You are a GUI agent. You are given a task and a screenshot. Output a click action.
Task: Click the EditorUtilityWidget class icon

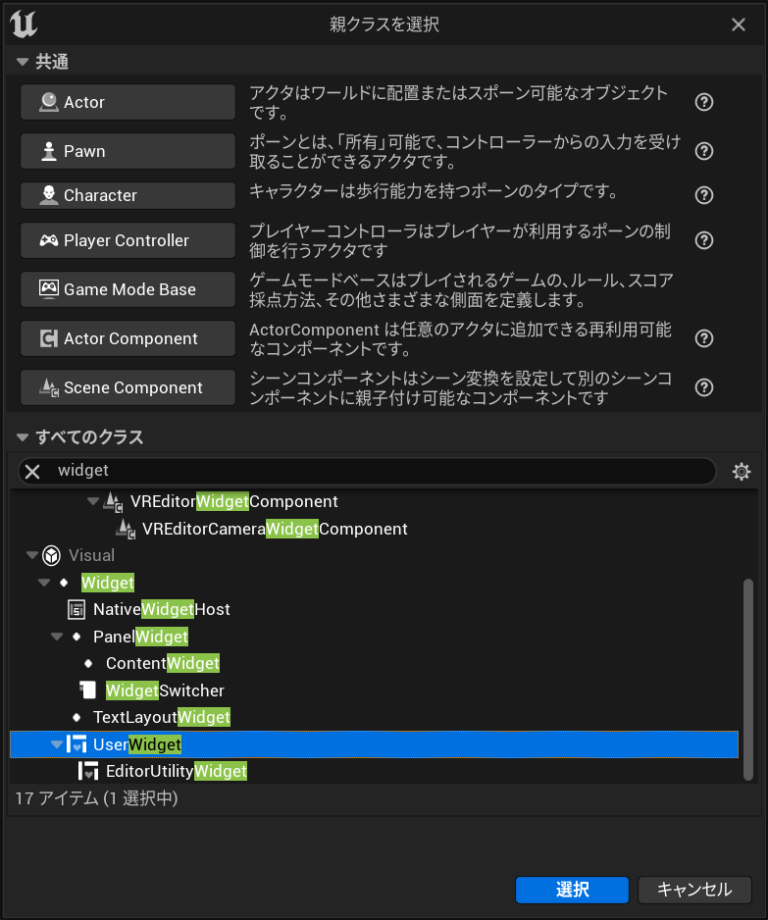(89, 772)
